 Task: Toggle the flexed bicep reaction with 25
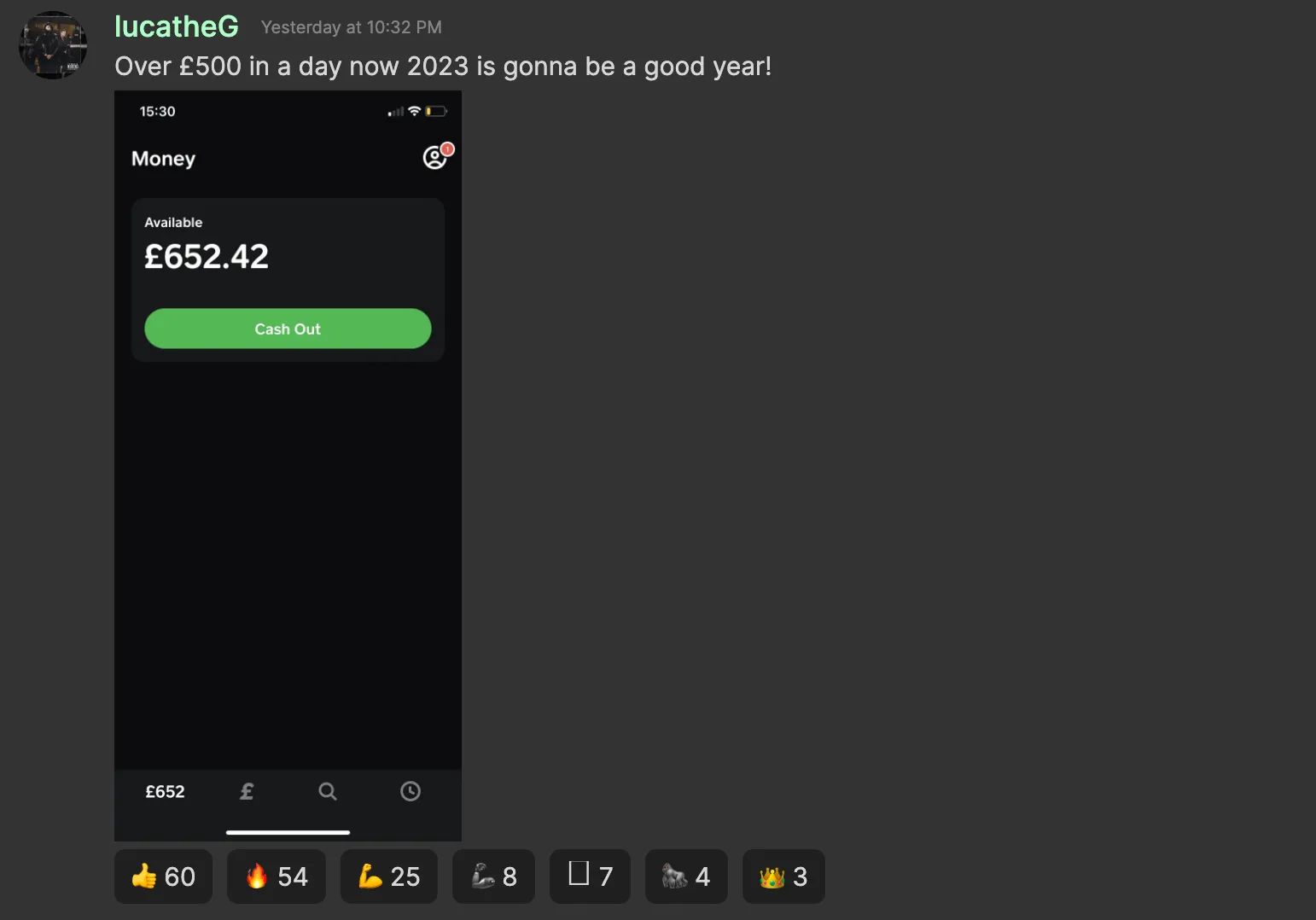point(389,876)
